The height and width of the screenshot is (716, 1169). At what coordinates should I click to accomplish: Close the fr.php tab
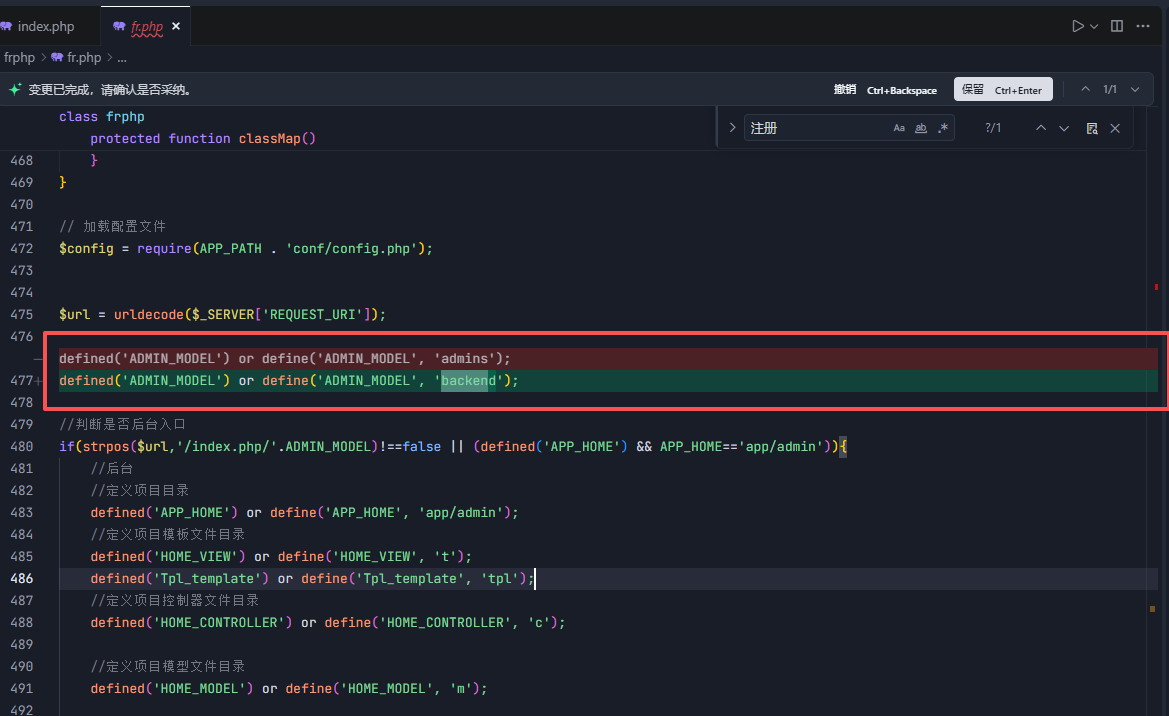point(176,26)
